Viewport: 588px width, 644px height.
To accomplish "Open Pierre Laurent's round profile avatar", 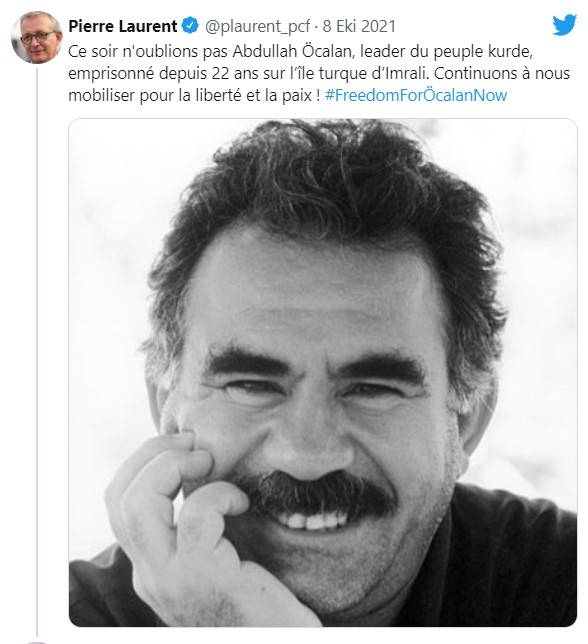I will (x=37, y=37).
